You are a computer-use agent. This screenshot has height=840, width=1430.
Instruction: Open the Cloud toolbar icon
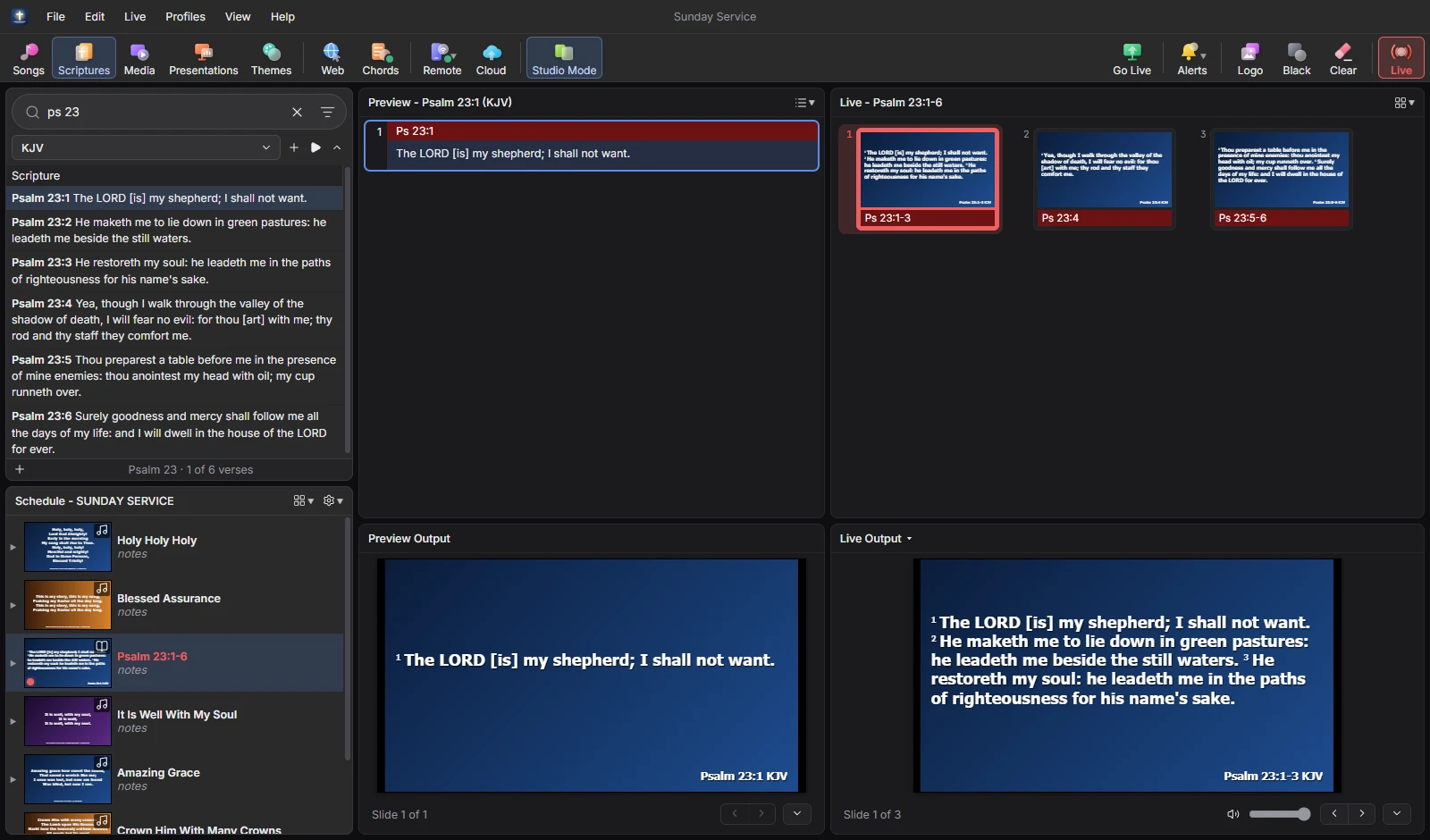pos(491,58)
